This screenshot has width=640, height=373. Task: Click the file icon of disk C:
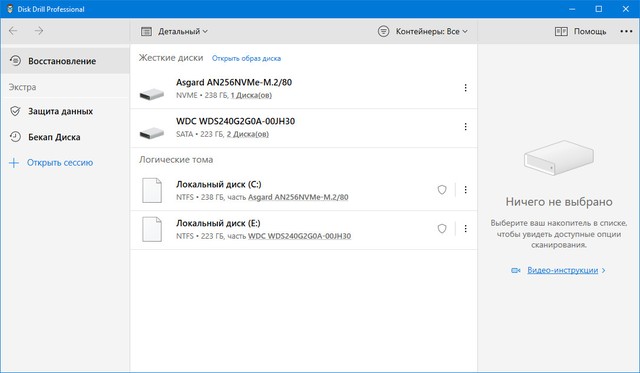pos(152,190)
